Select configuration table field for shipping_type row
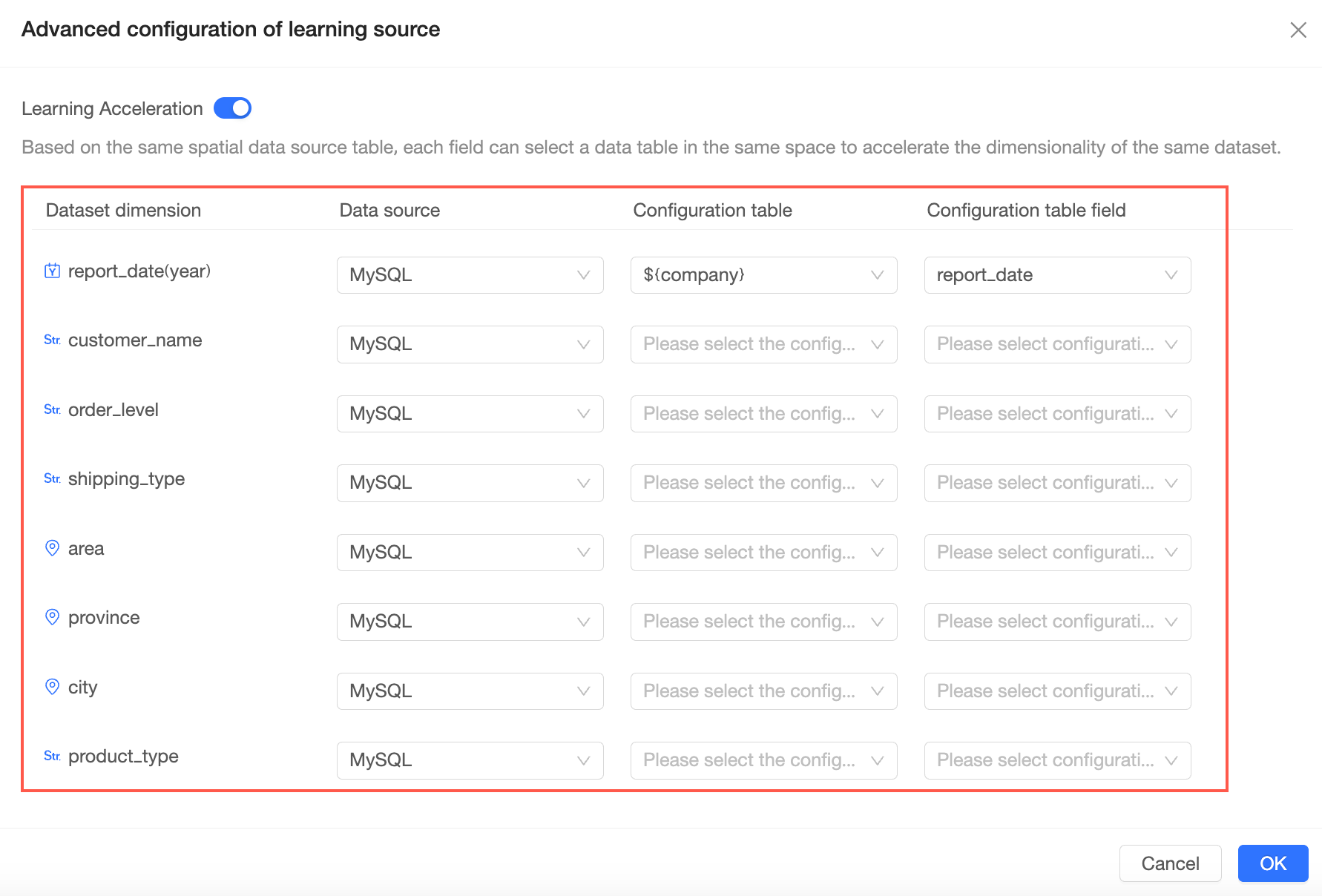 click(1058, 483)
